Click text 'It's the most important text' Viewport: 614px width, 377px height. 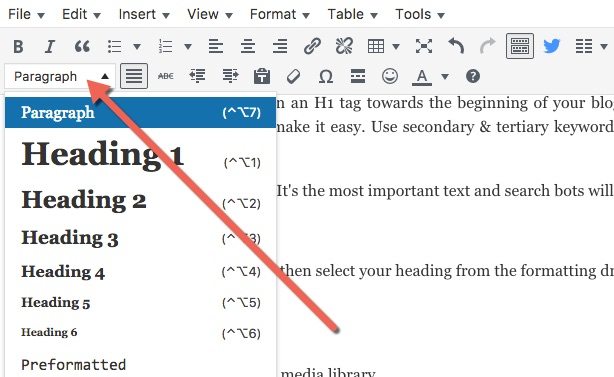pyautogui.click(x=372, y=191)
